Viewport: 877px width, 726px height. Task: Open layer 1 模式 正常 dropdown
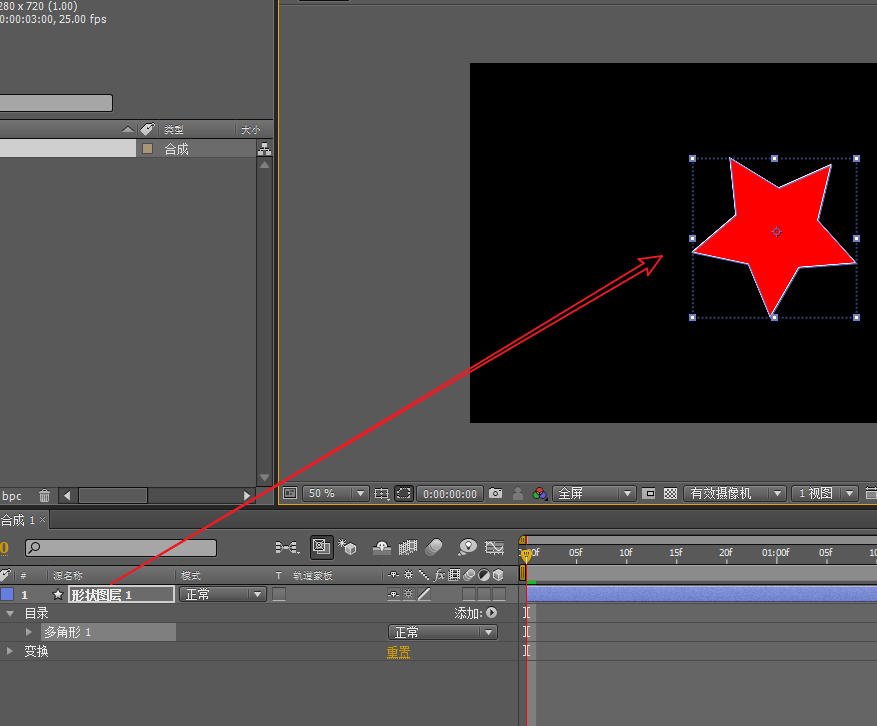pos(223,594)
